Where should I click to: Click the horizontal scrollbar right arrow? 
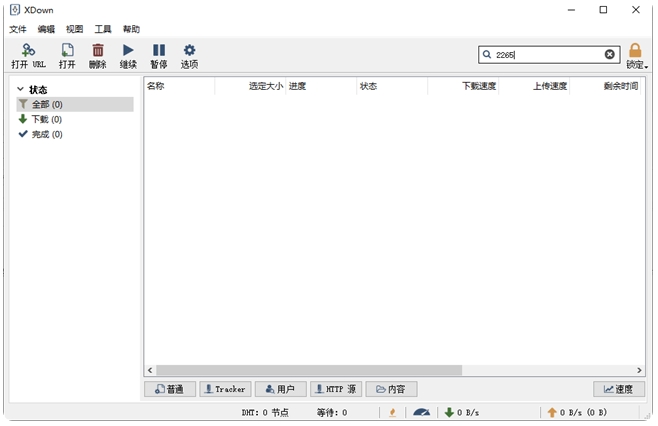(639, 370)
